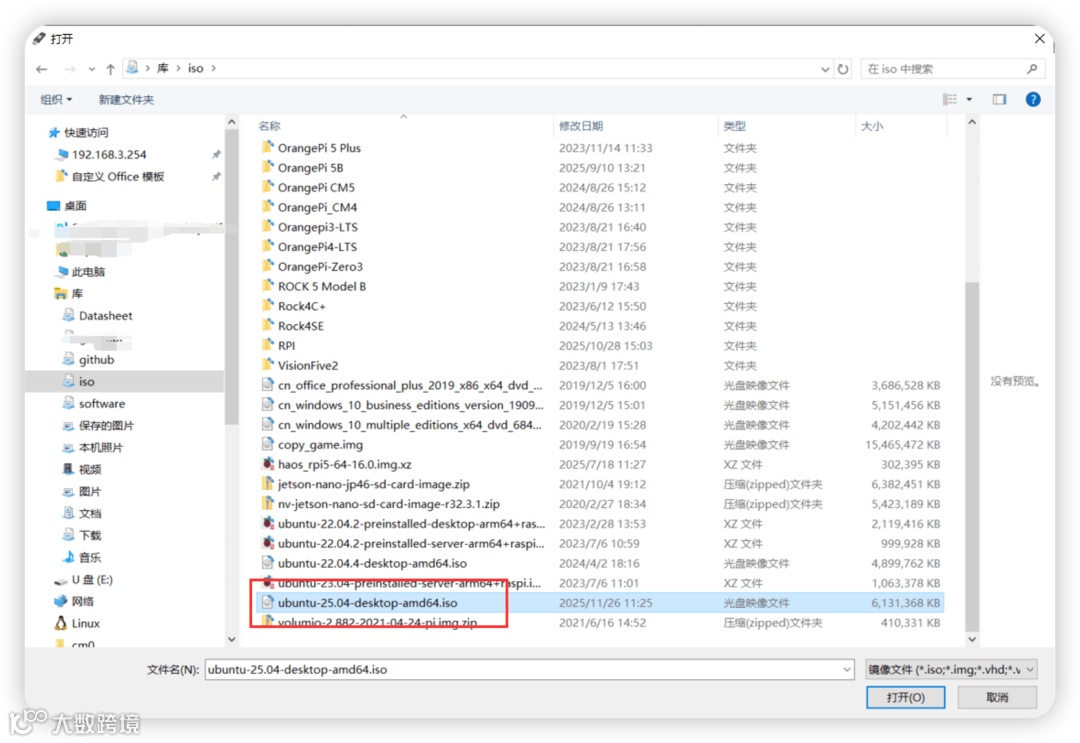Image resolution: width=1080 pixels, height=743 pixels.
Task: Select 桌面 in sidebar
Action: (x=75, y=205)
